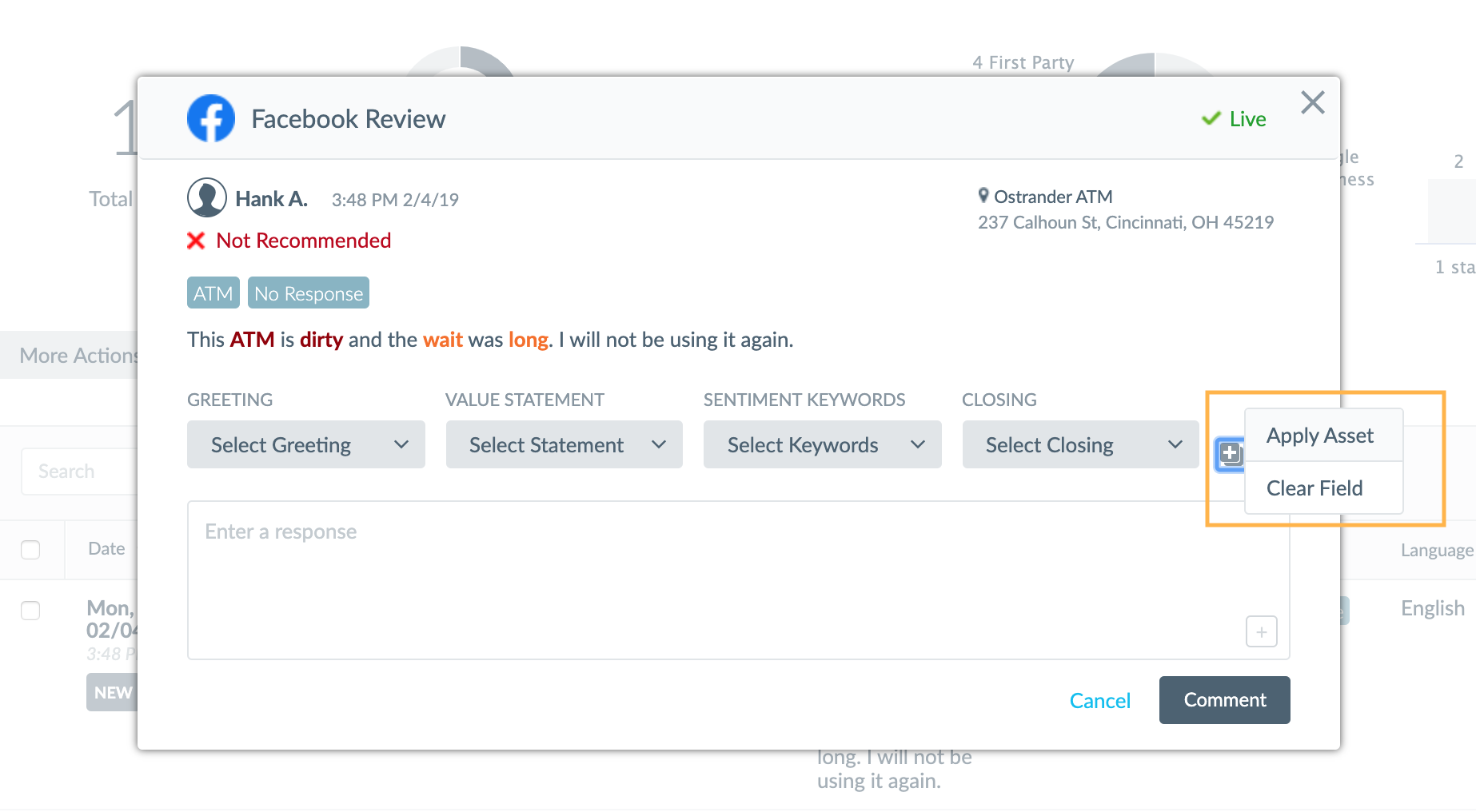Screen dimensions: 1476x812
Task: Choose Apply Asset from the popup menu
Action: coord(1324,436)
